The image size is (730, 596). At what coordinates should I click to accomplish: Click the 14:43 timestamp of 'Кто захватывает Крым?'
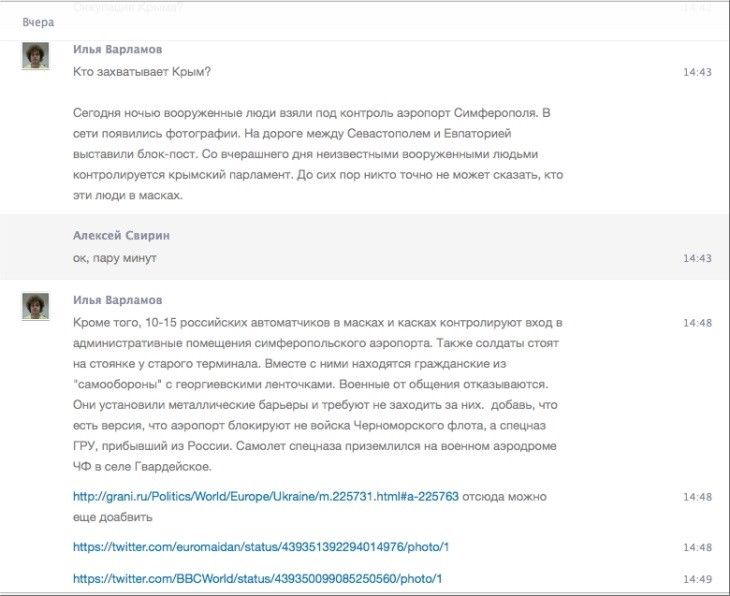click(697, 72)
